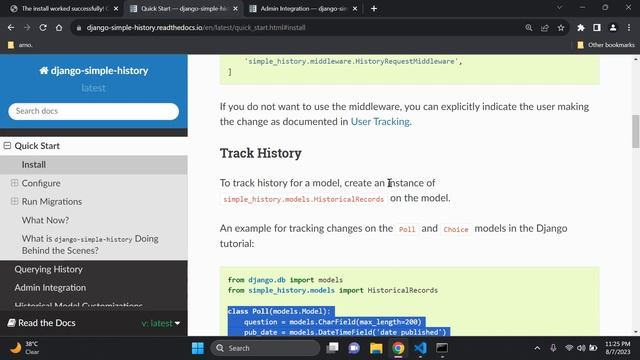Screen dimensions: 640x360
Task: Open the browser home page icon
Action: pos(59,28)
